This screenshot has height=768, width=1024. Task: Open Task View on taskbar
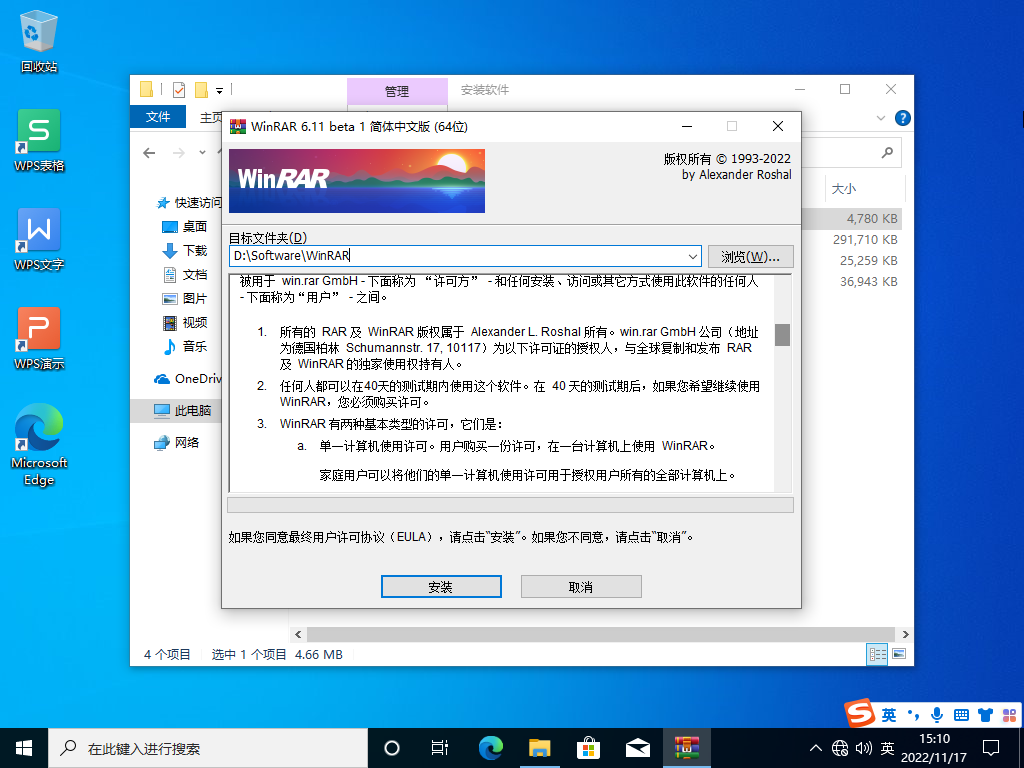tap(440, 748)
